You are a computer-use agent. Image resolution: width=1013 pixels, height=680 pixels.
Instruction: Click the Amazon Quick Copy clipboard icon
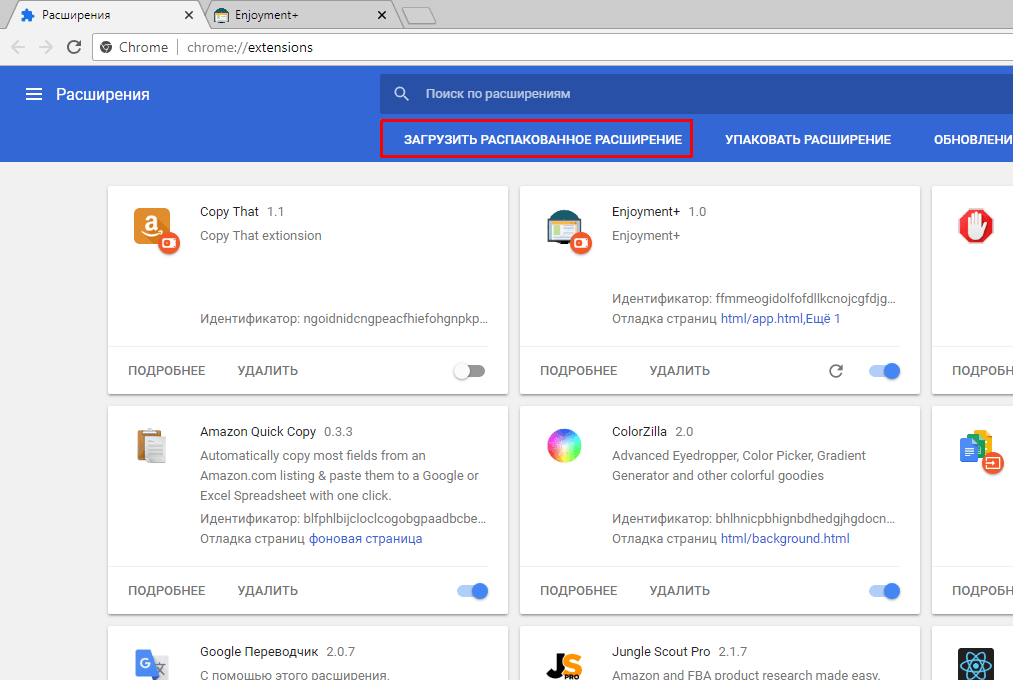click(152, 446)
